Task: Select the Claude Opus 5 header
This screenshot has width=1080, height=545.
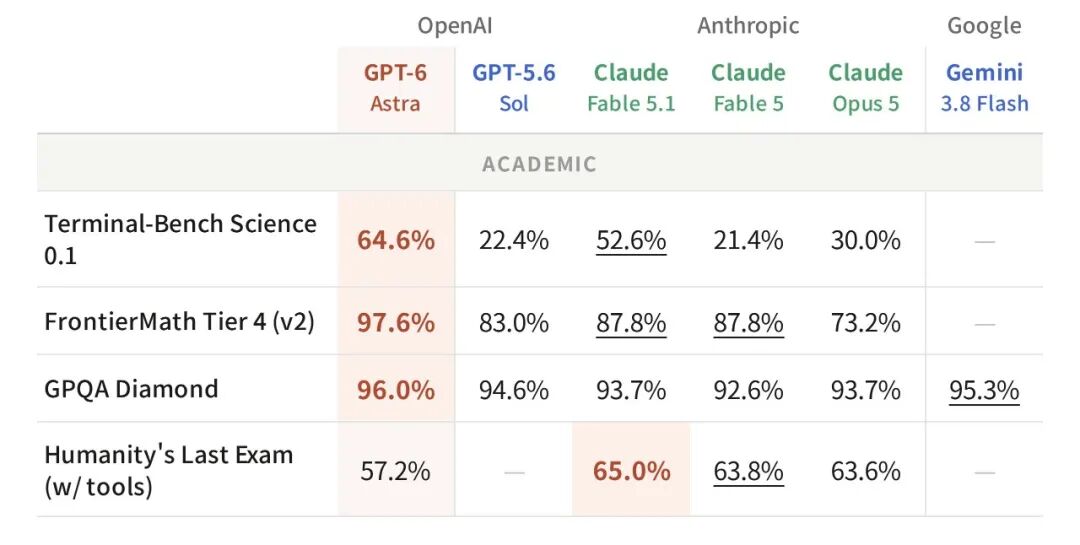Action: tap(866, 88)
